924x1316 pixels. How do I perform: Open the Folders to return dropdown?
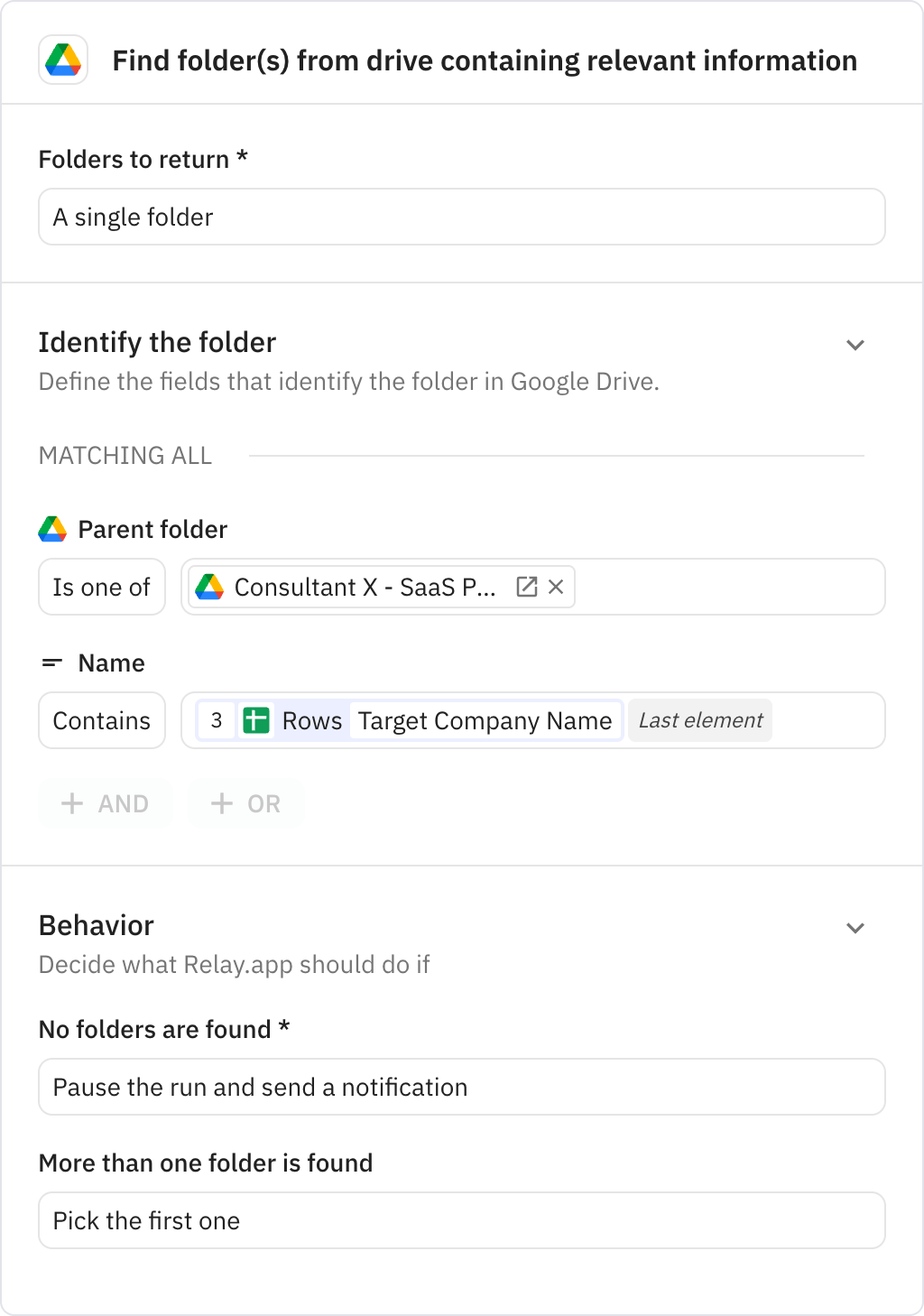[x=461, y=217]
